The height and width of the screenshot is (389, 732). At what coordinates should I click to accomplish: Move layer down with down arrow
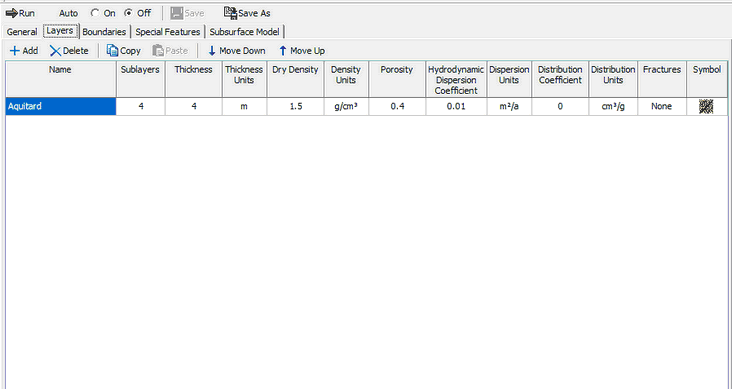click(212, 50)
